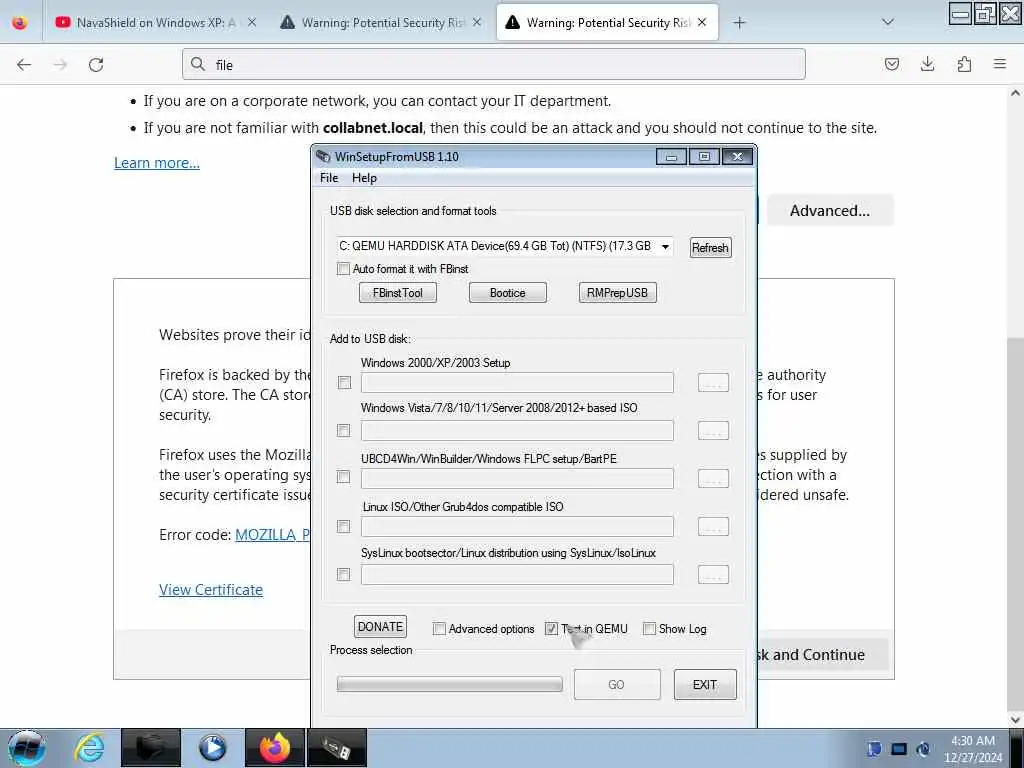
Task: Open the View Certificate link
Action: tap(211, 590)
